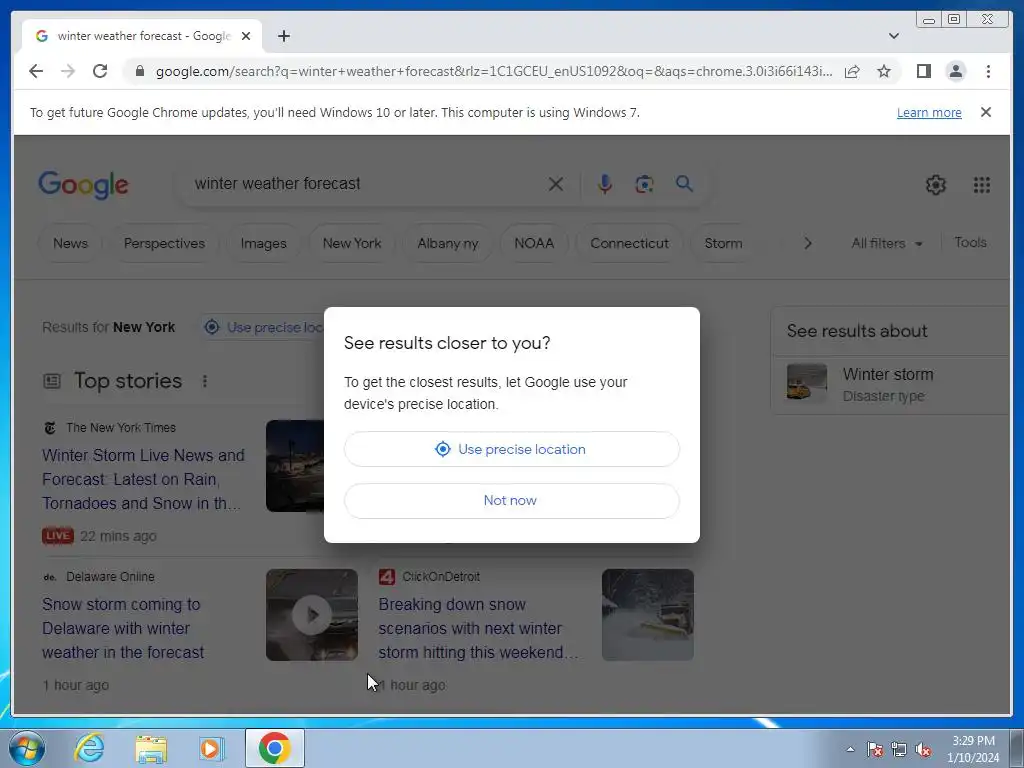Open the taskbar clock showing 3:29 PM
The width and height of the screenshot is (1024, 768).
tap(973, 749)
